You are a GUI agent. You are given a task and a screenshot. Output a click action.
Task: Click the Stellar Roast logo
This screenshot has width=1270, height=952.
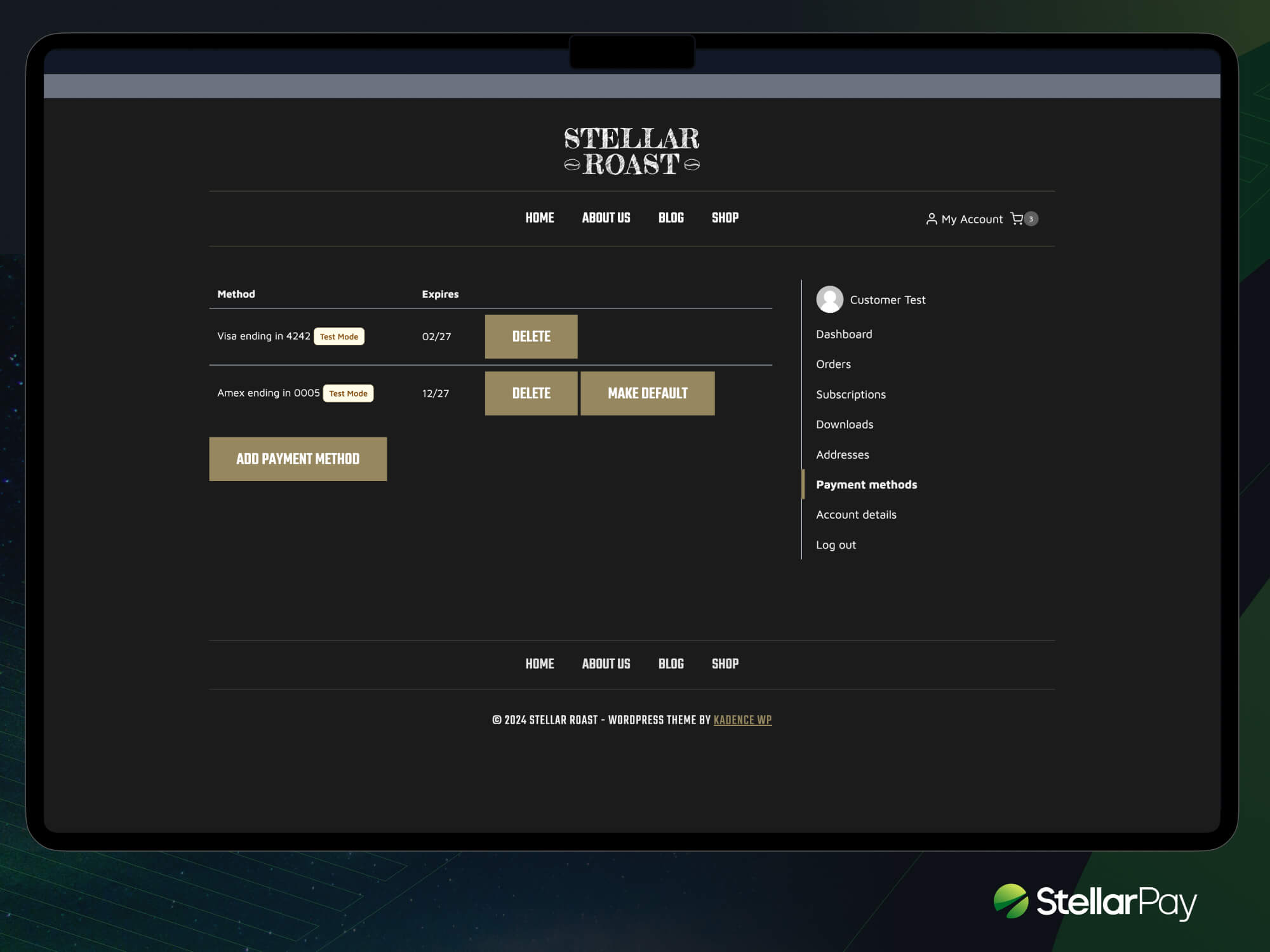click(632, 151)
